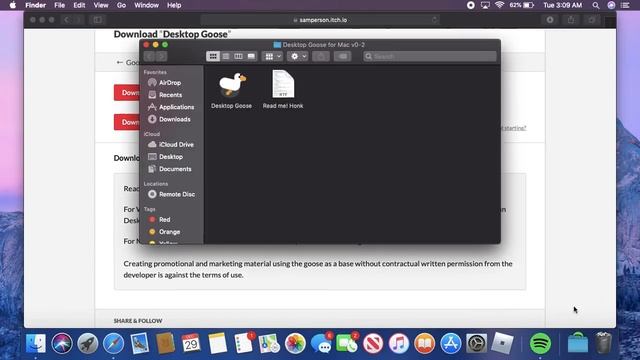
Task: Click the Finder edit tags button
Action: pyautogui.click(x=342, y=56)
